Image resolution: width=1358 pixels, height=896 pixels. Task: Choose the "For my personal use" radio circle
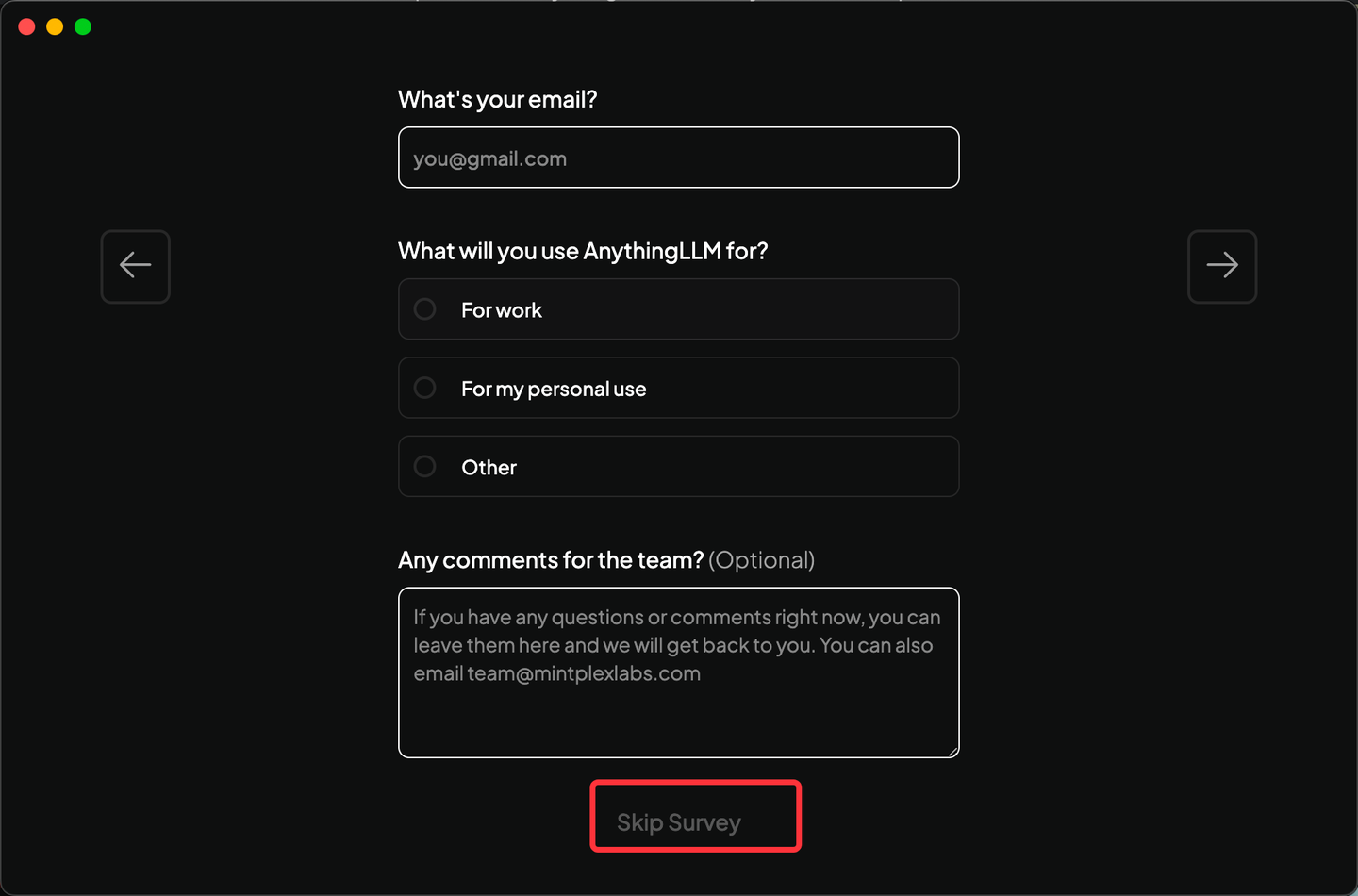tap(425, 388)
